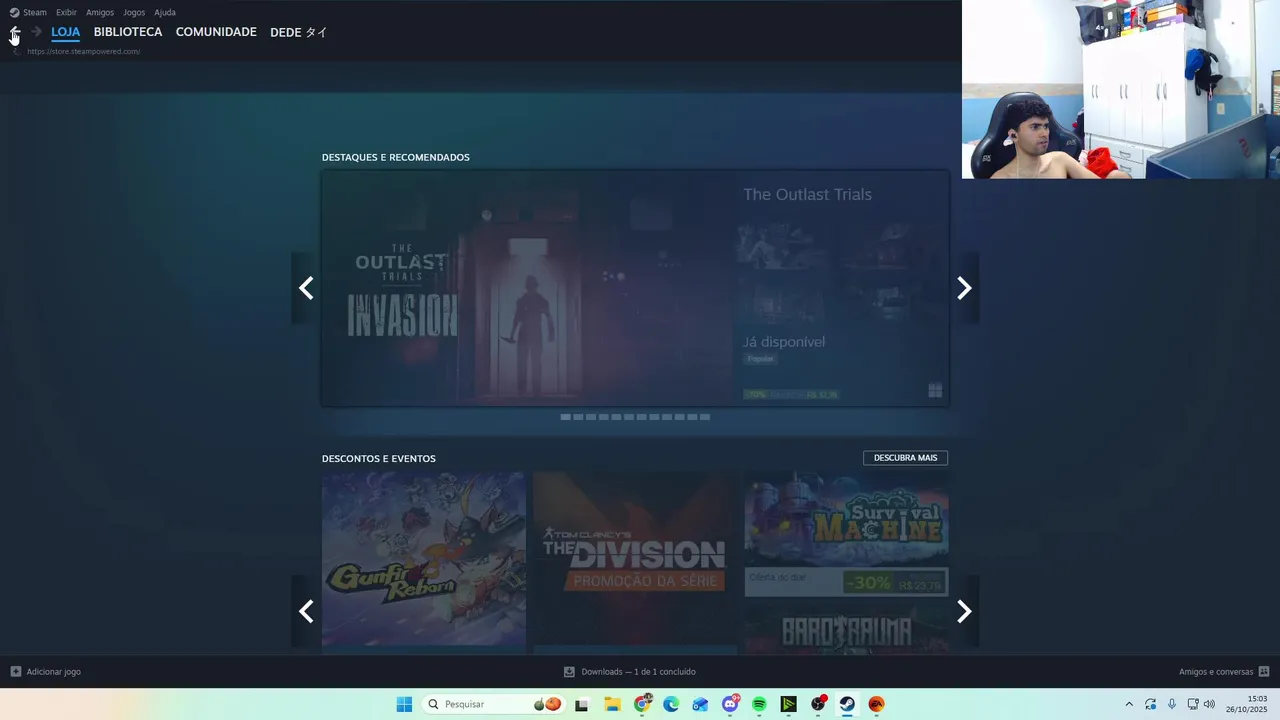Open the Jogos menu
This screenshot has width=1280, height=720.
pyautogui.click(x=134, y=12)
